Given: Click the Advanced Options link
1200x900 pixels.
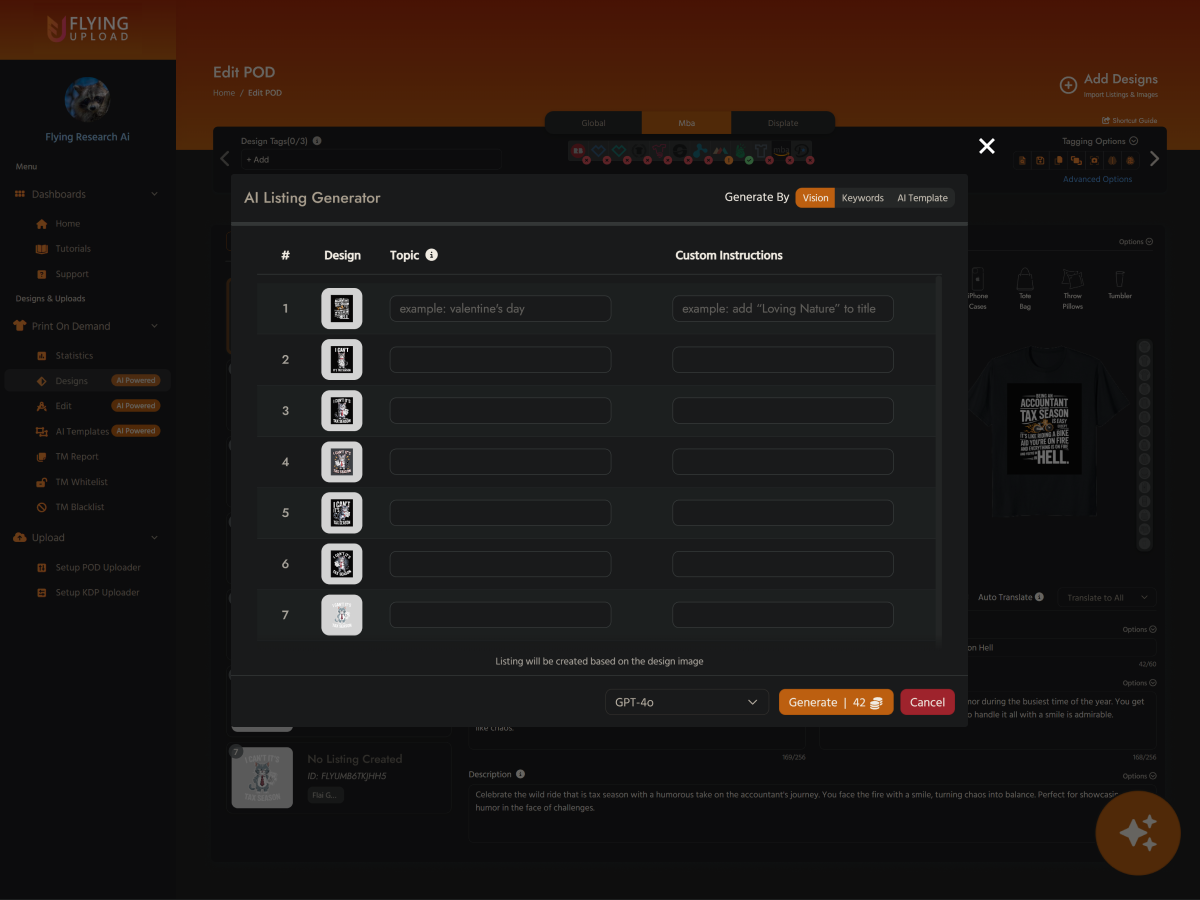Looking at the screenshot, I should tap(1097, 179).
